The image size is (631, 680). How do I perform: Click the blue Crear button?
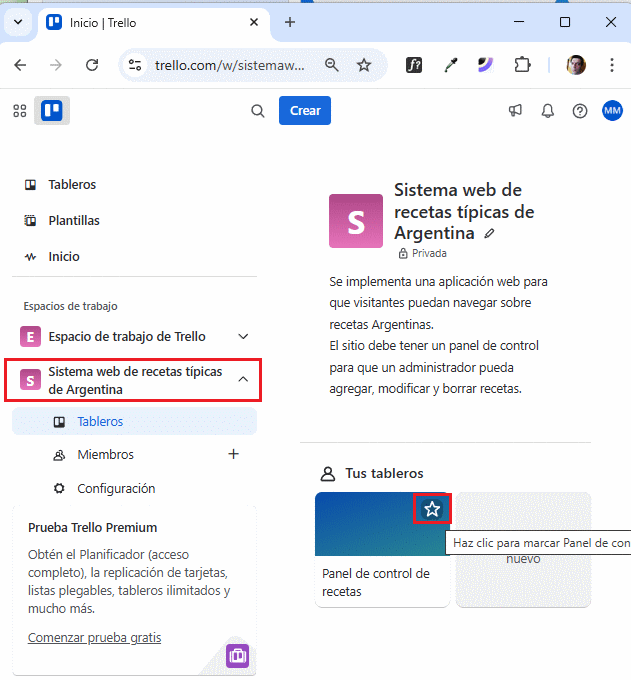[x=304, y=111]
